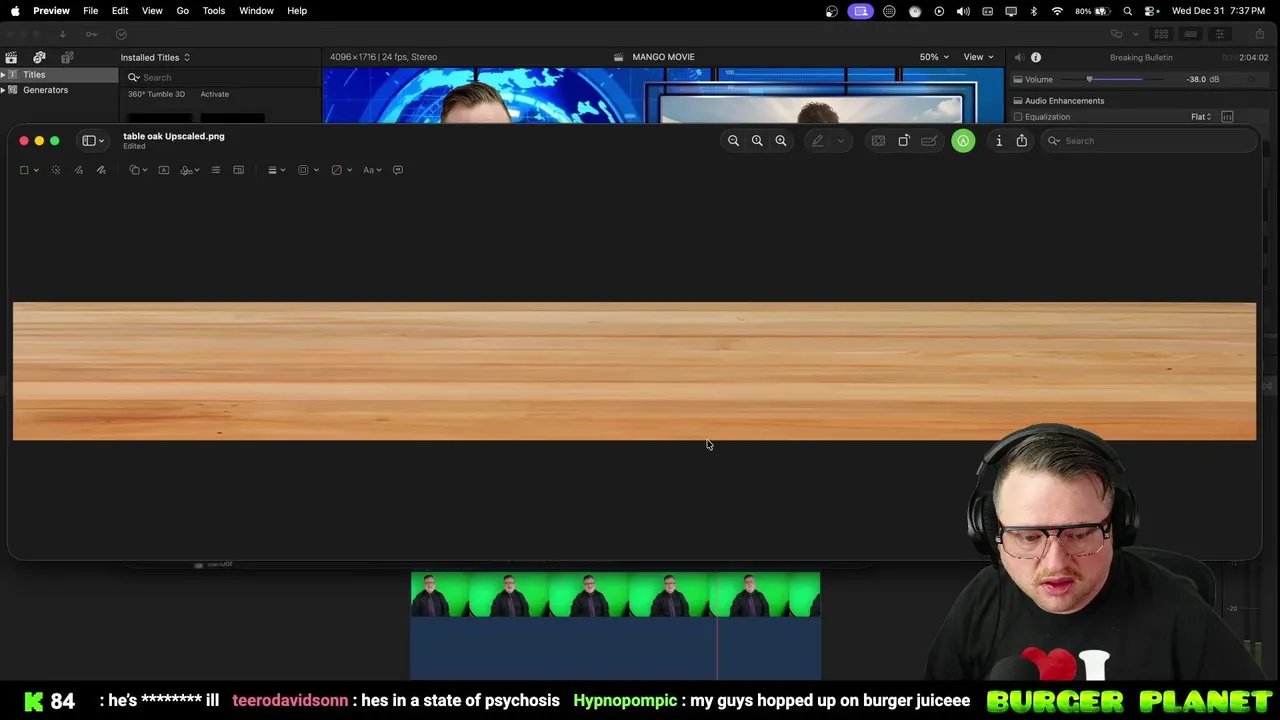Image resolution: width=1280 pixels, height=720 pixels.
Task: Click the Preview Search field
Action: (x=1148, y=141)
